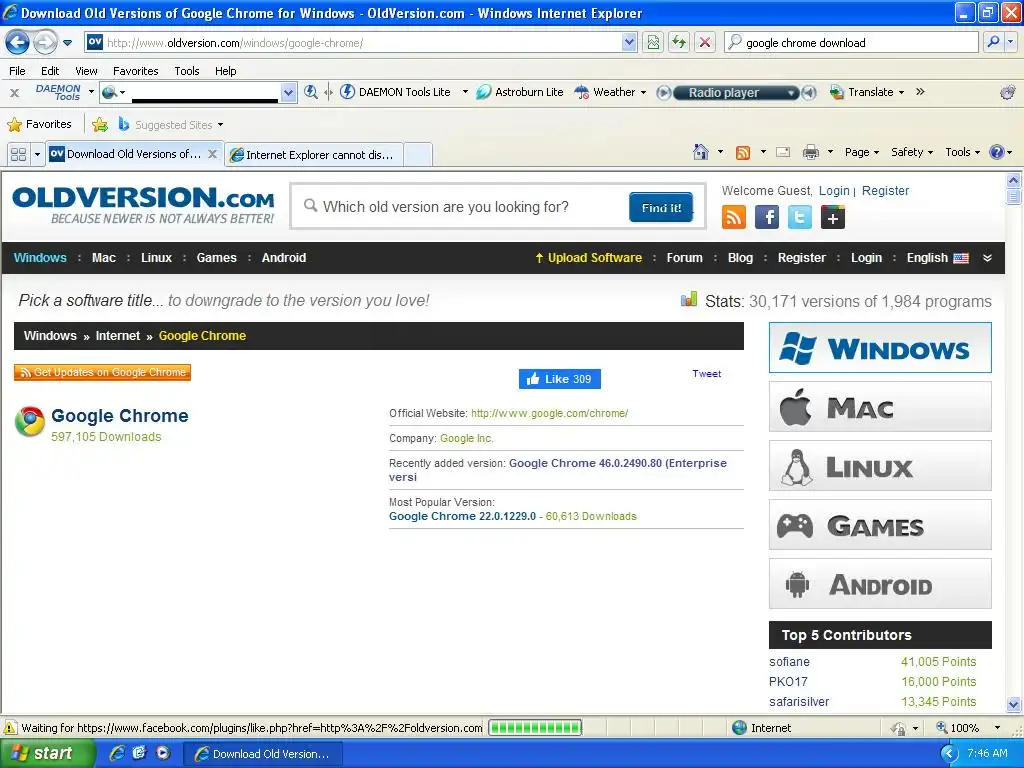Click the Compatibility View icon
1024x768 pixels.
[x=653, y=42]
